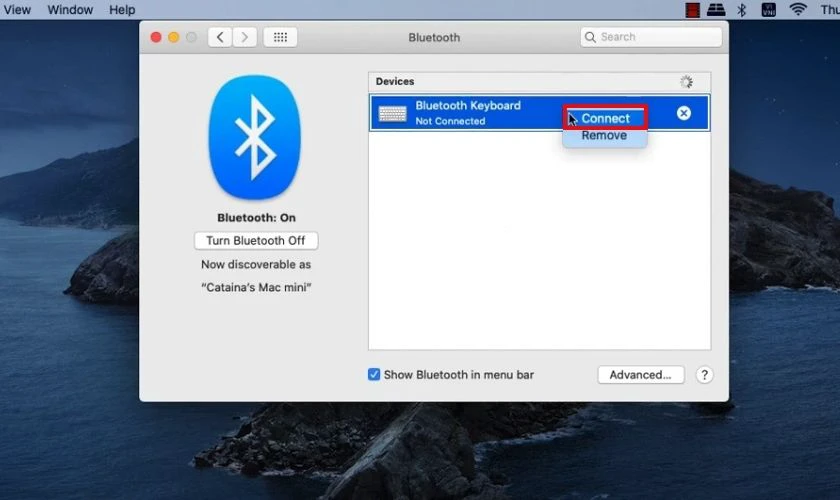
Task: Go back with the left arrow button
Action: point(220,37)
